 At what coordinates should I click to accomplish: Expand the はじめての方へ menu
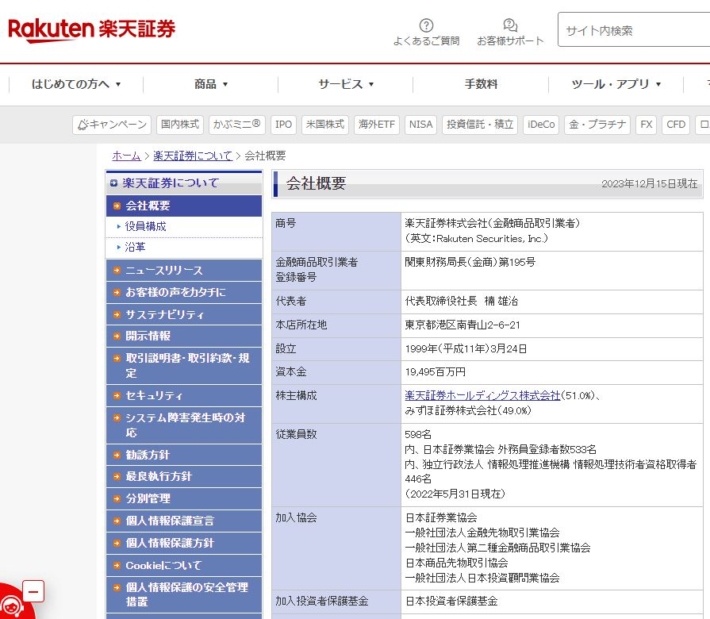tap(76, 84)
